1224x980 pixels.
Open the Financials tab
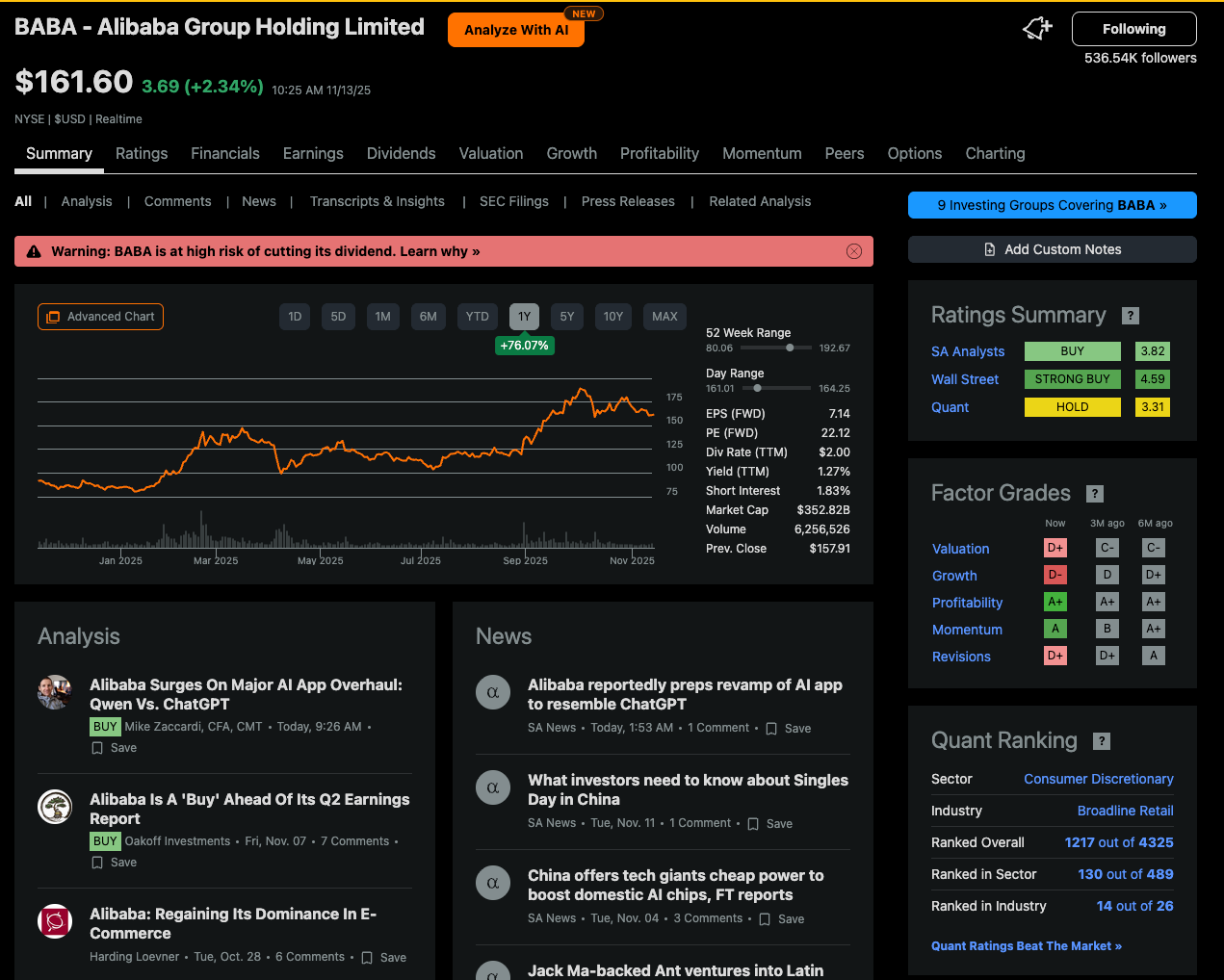(225, 154)
